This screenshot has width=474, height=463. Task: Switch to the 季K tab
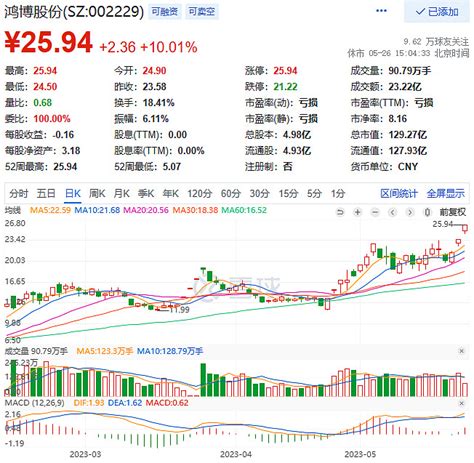(146, 193)
